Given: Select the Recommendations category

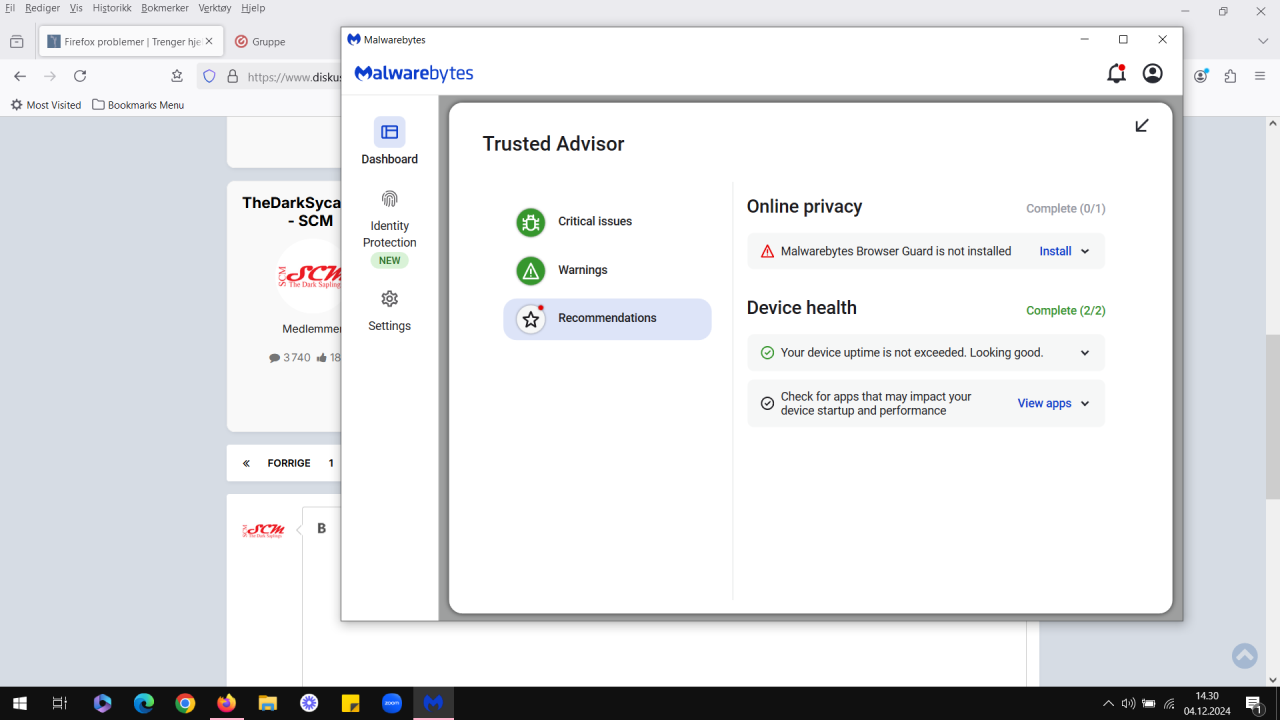Looking at the screenshot, I should click(x=607, y=319).
